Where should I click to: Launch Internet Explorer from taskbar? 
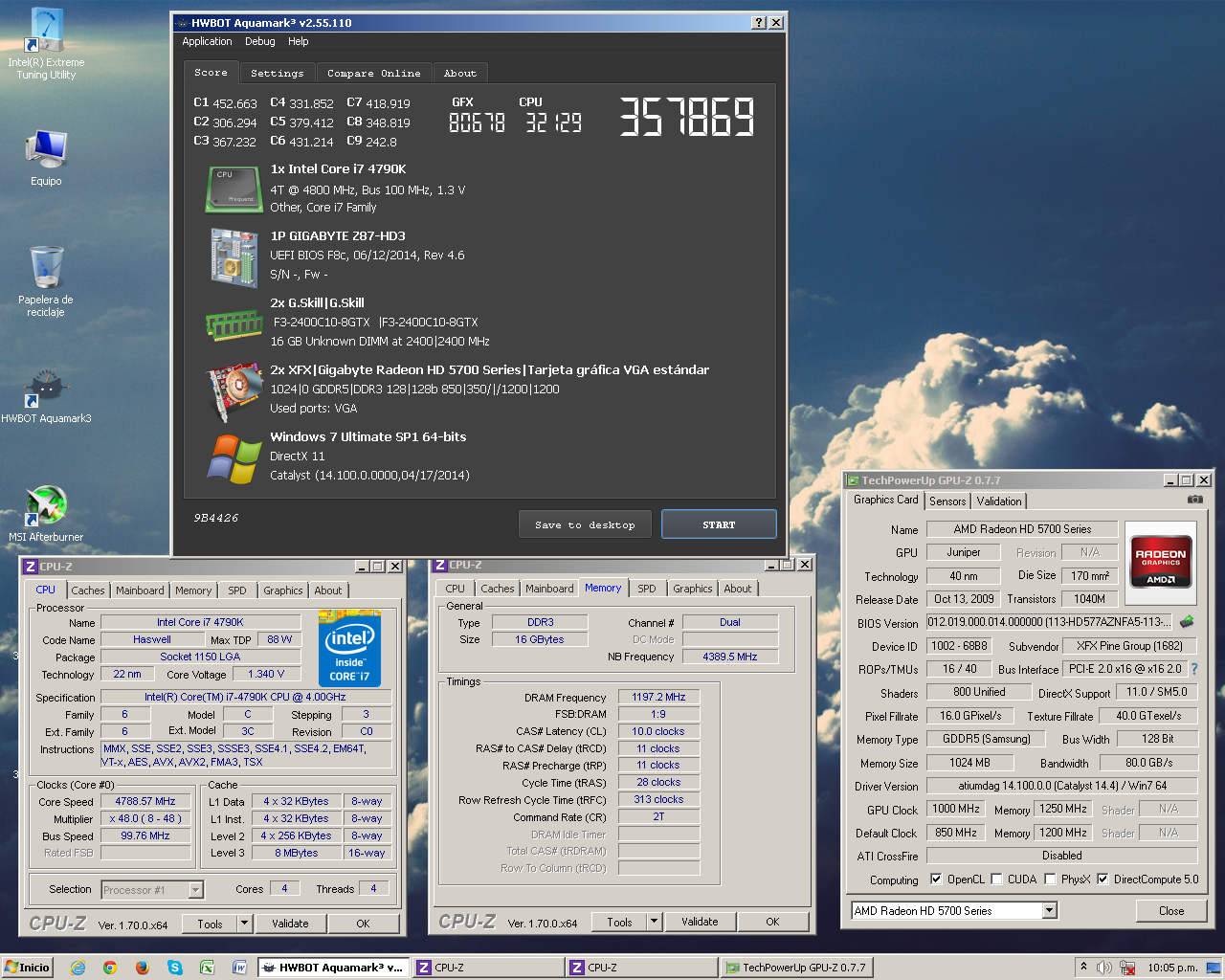pyautogui.click(x=78, y=968)
